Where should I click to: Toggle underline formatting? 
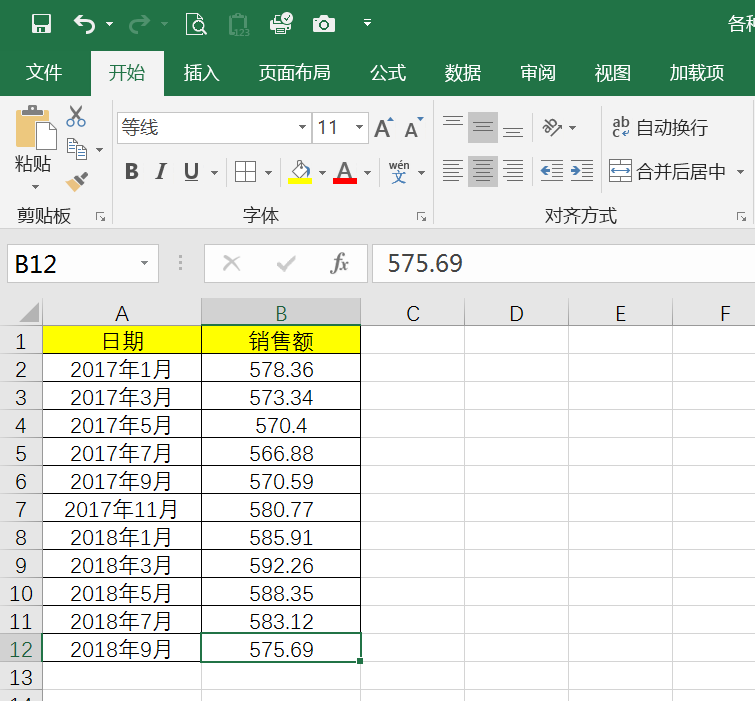click(191, 171)
